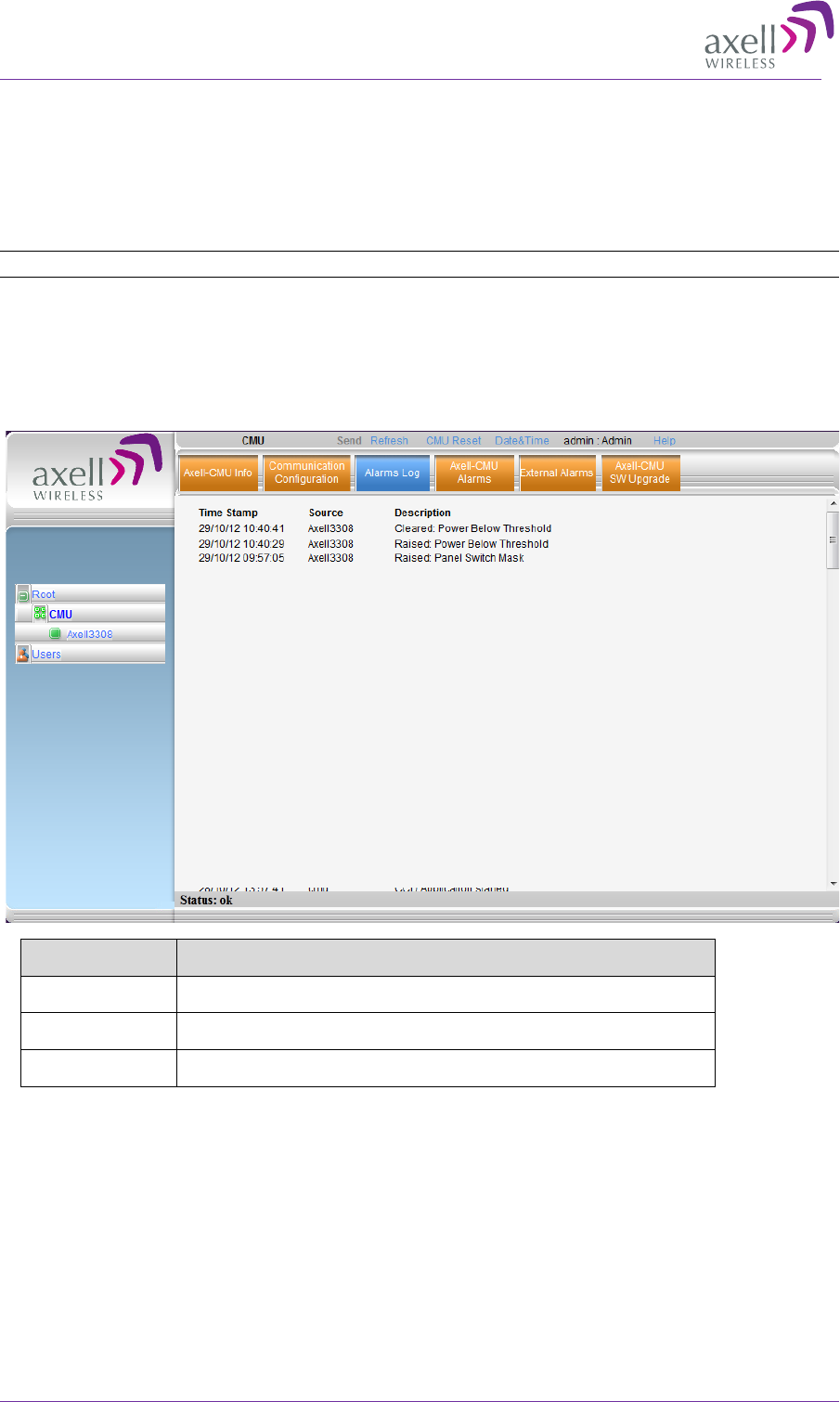Select the 29/10/12 10:40:29 timestamp
Image resolution: width=840 pixels, height=1402 pixels.
pos(241,544)
